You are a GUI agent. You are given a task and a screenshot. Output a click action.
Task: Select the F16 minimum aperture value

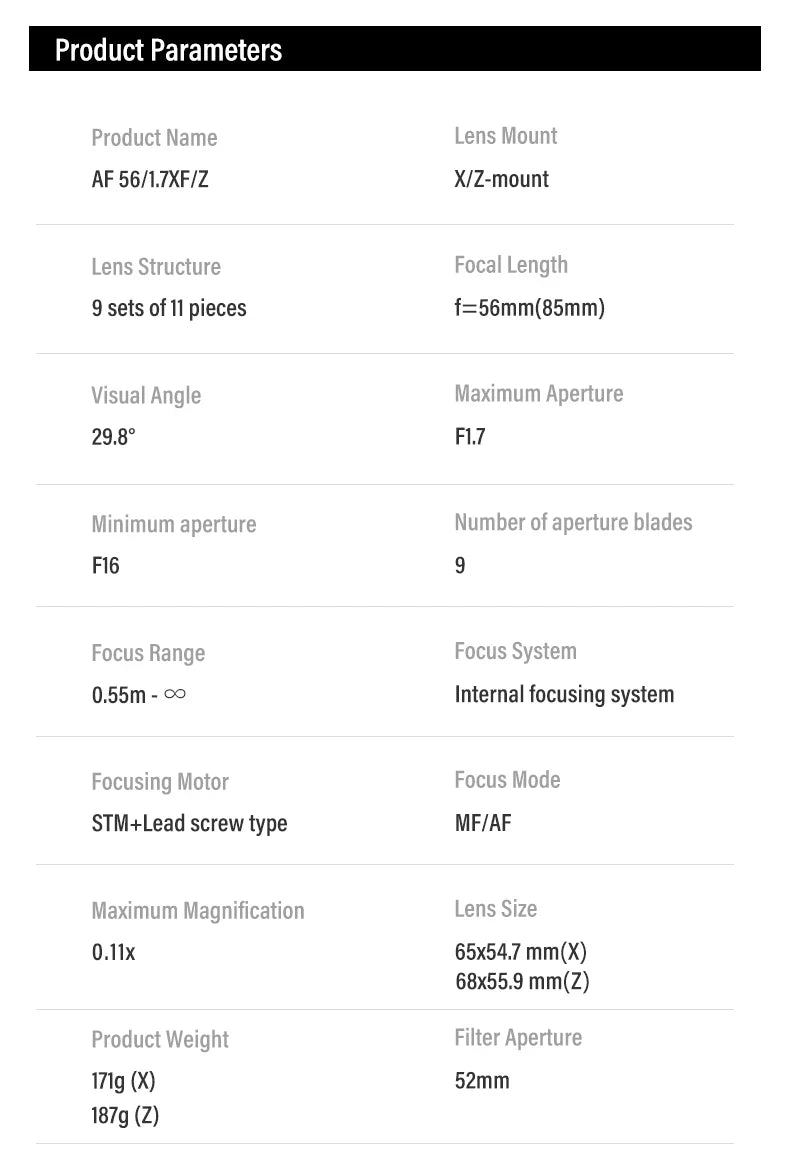tap(105, 566)
